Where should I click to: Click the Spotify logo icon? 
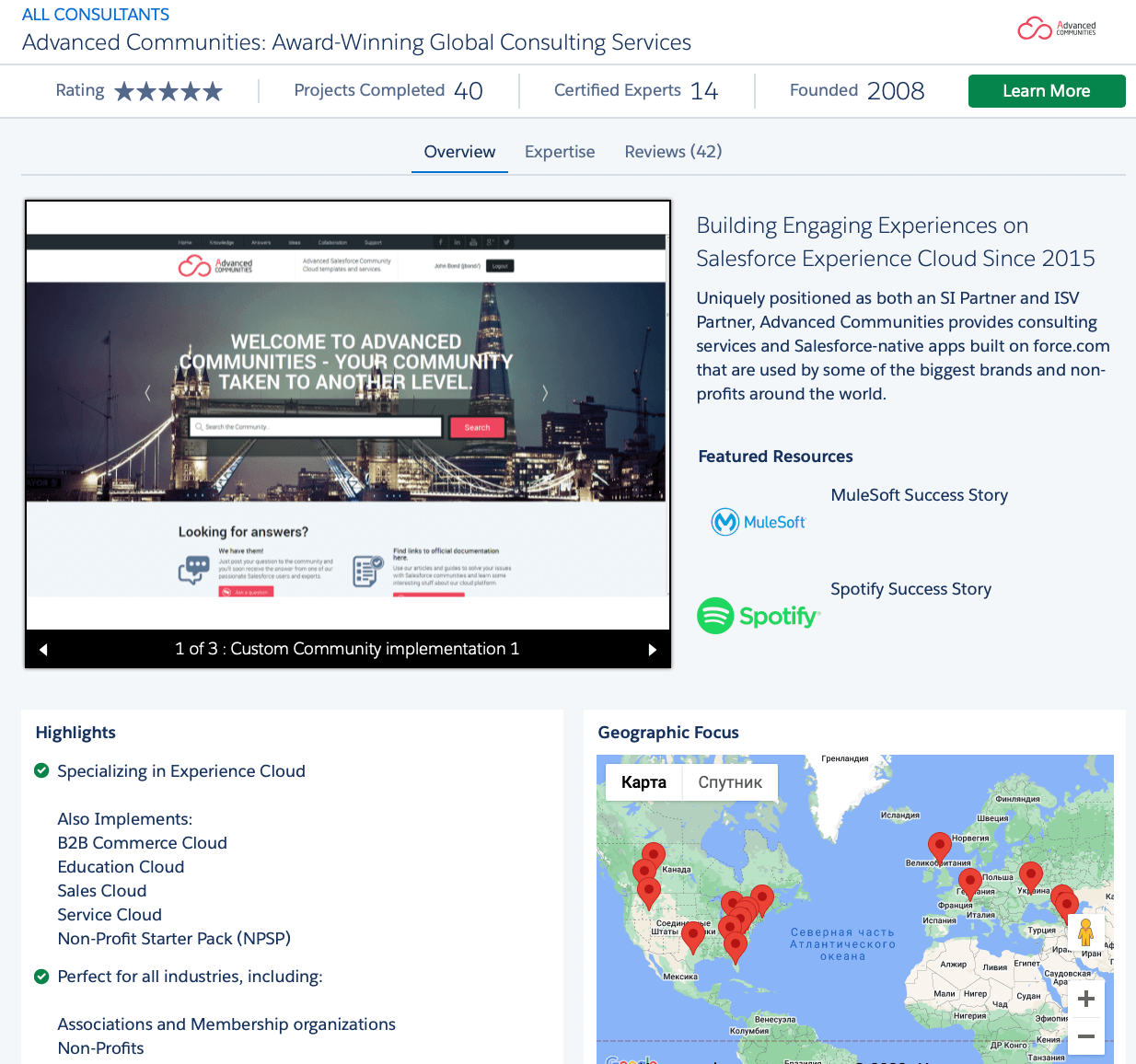pyautogui.click(x=715, y=615)
